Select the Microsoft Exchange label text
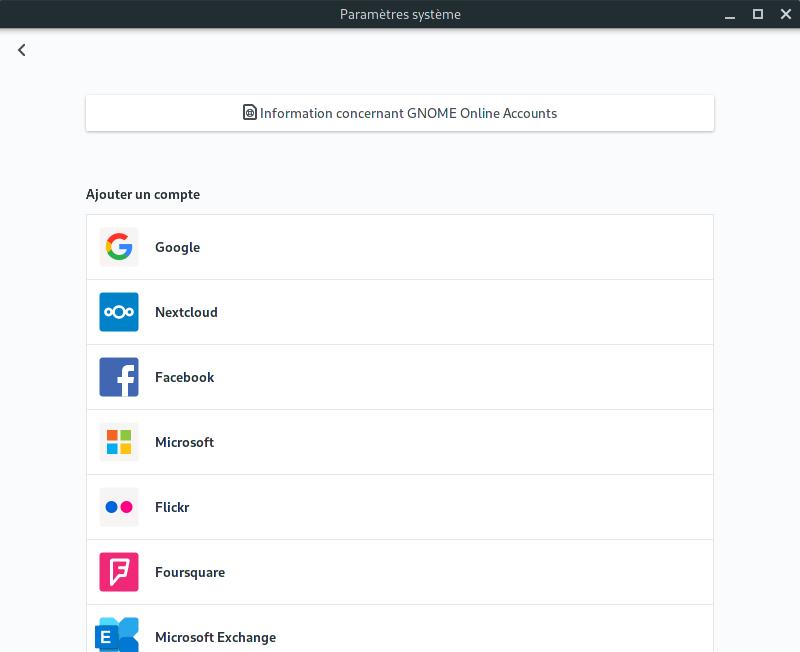This screenshot has height=652, width=800. click(x=215, y=637)
